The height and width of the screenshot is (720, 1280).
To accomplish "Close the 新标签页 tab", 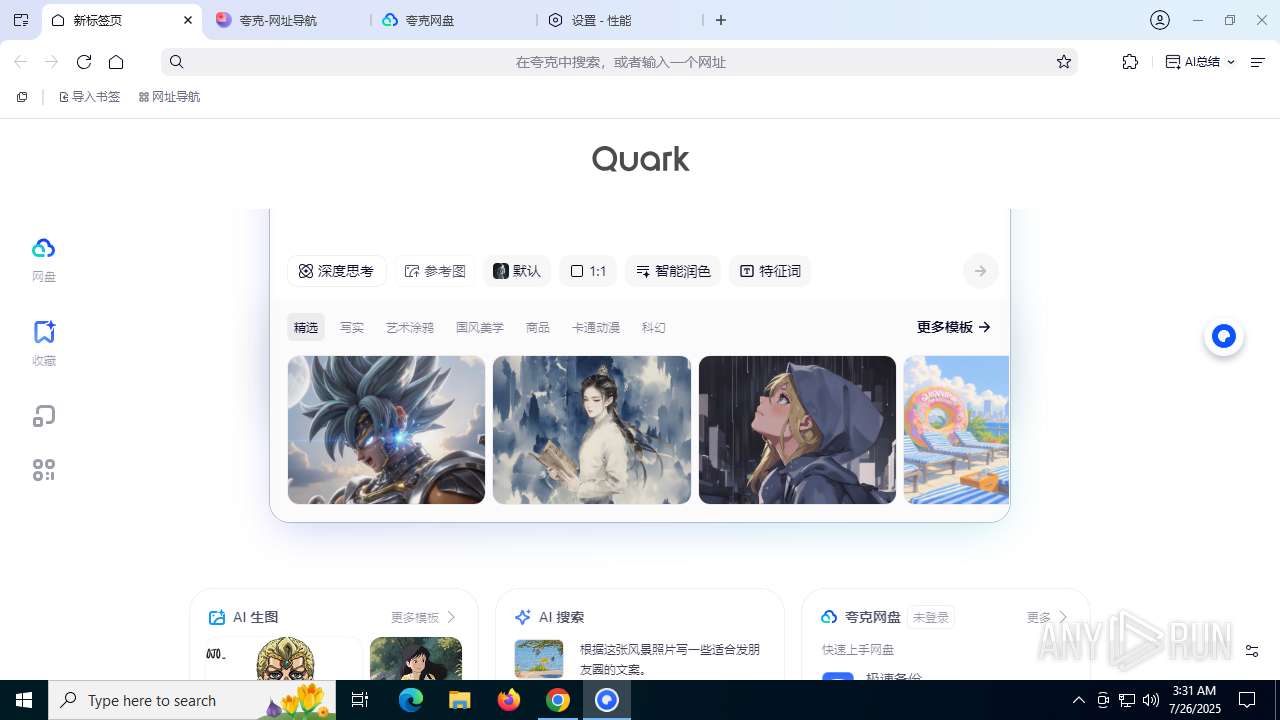I will pyautogui.click(x=188, y=20).
